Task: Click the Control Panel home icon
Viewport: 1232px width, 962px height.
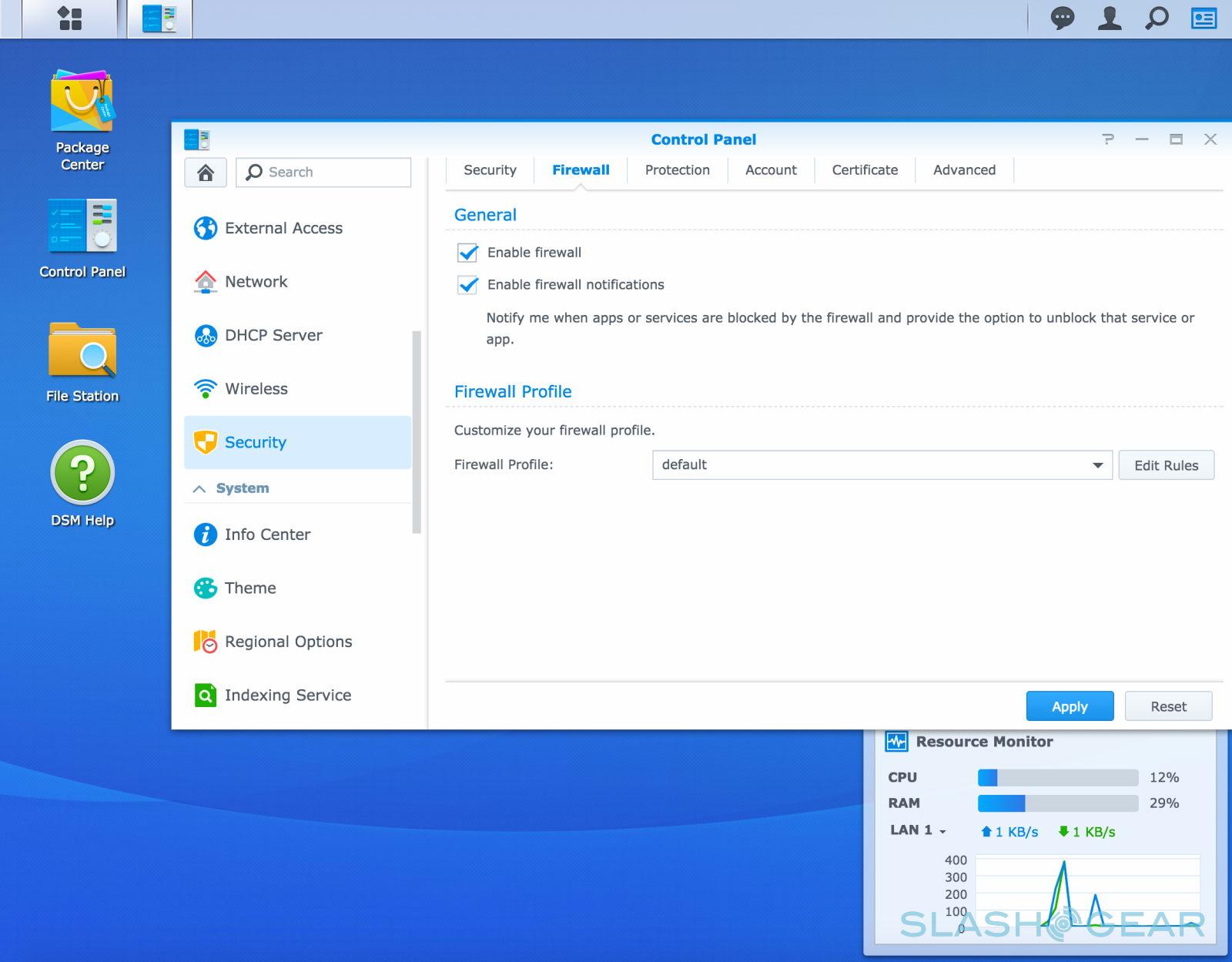Action: click(x=206, y=173)
